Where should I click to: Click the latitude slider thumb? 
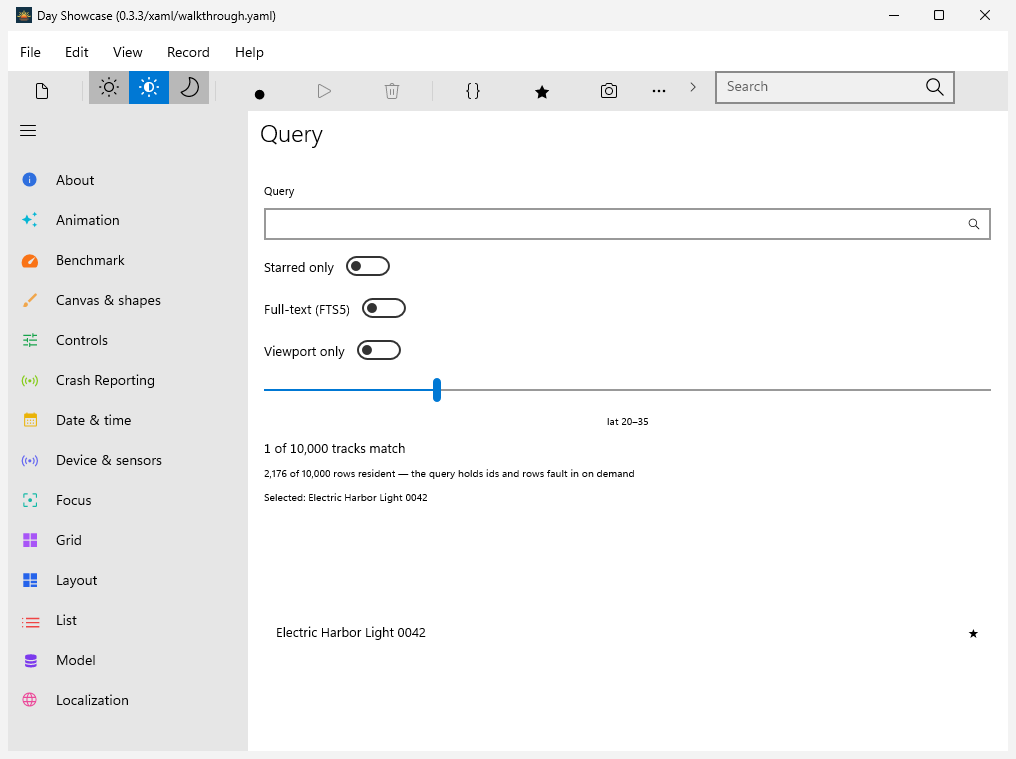click(437, 390)
